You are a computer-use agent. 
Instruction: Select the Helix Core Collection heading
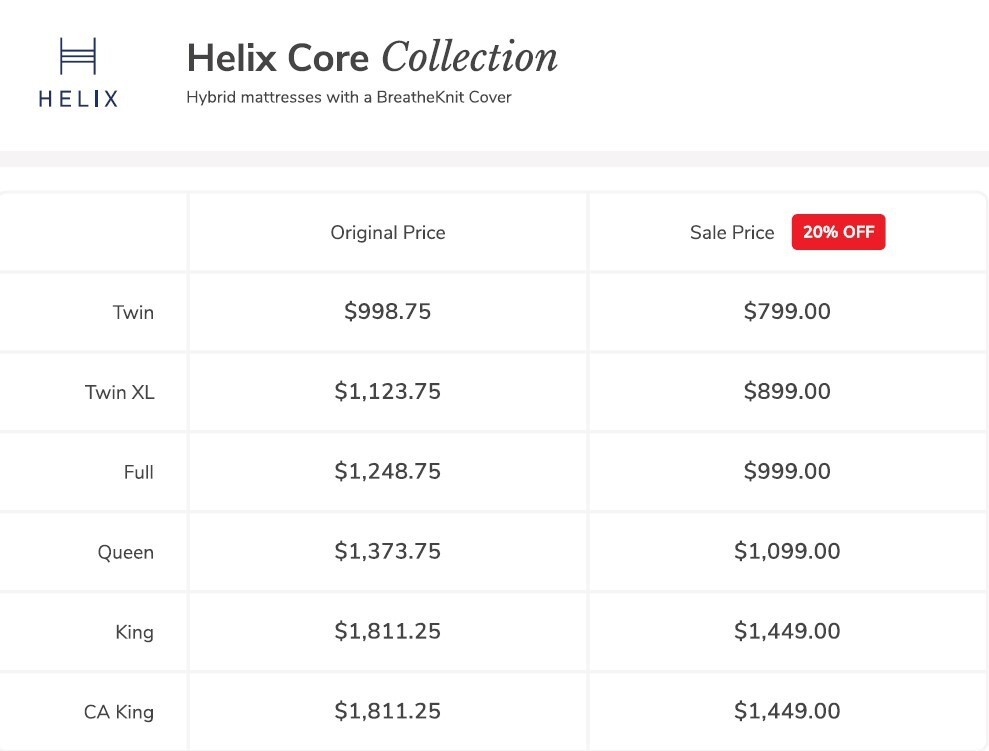pos(371,58)
